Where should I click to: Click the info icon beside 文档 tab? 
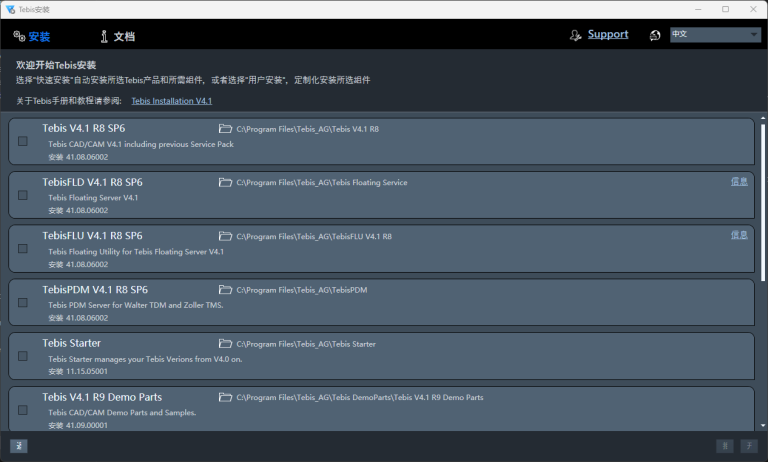coord(103,37)
